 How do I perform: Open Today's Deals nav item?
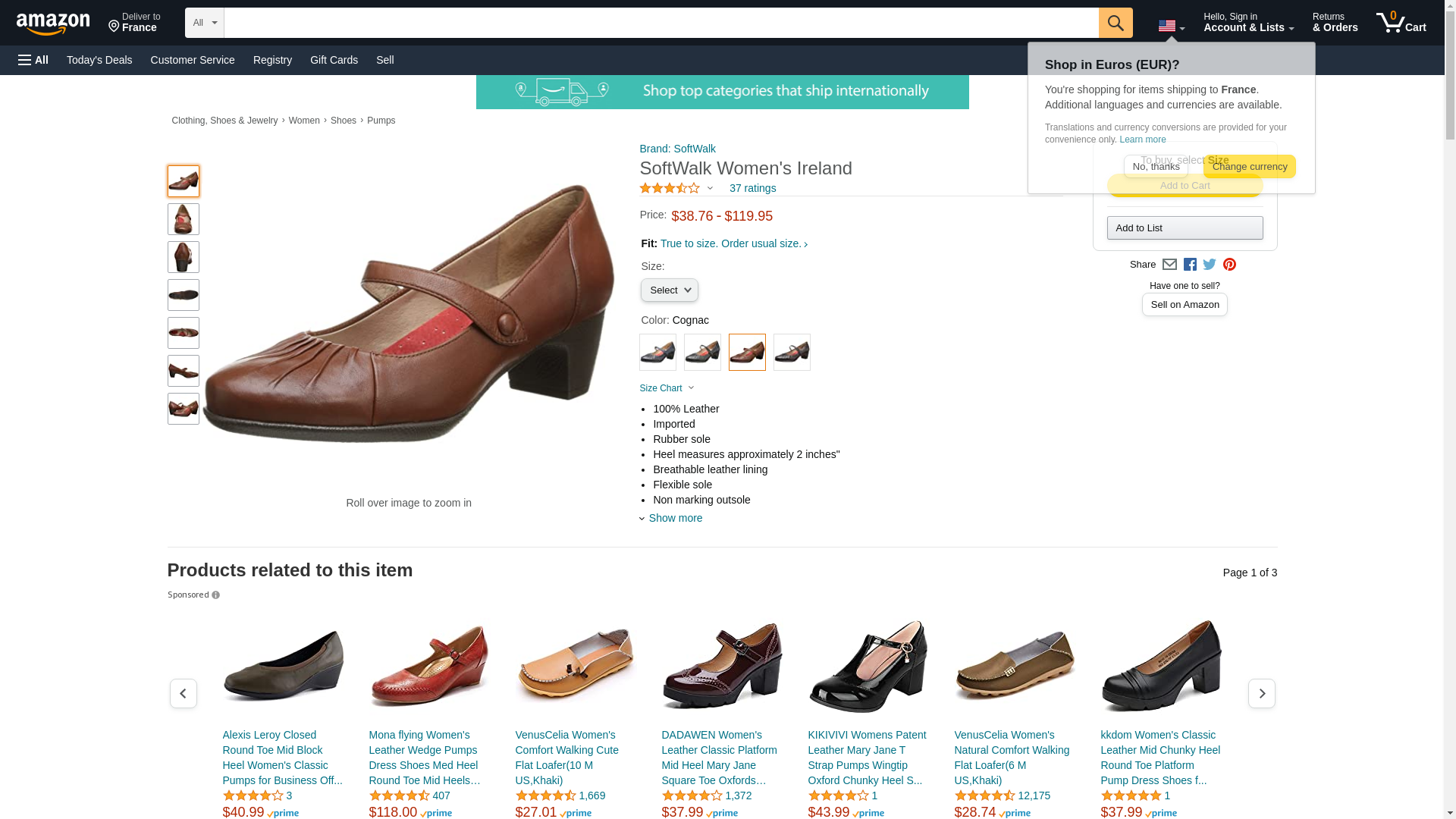point(99,60)
